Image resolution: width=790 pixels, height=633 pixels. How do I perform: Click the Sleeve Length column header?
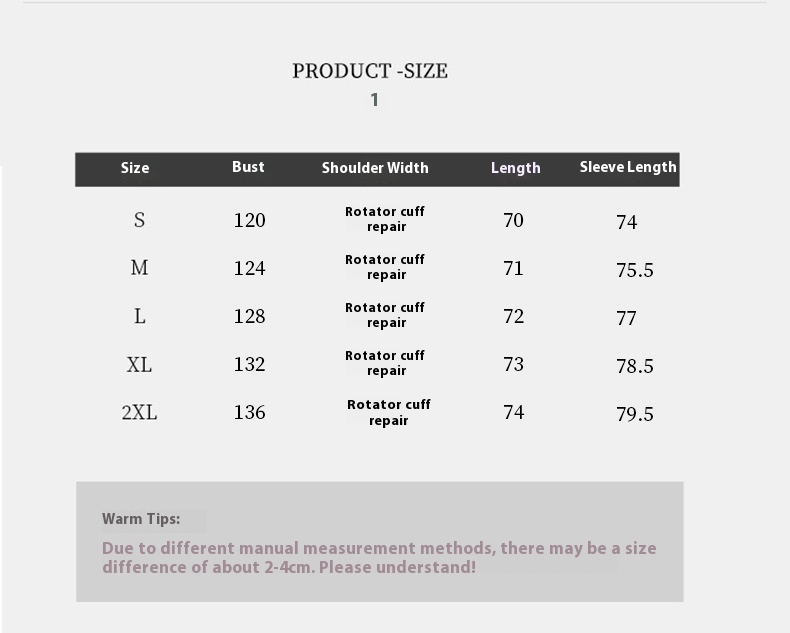point(628,167)
